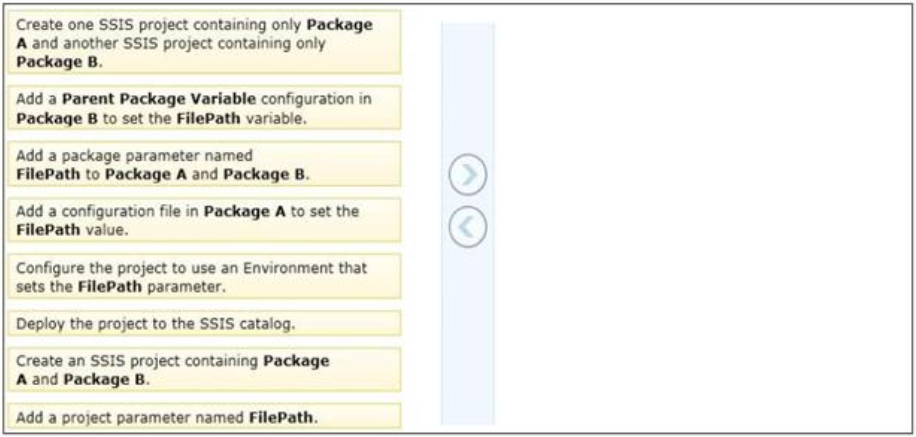
Task: Select 'Create one SSIS project containing only Package A' item
Action: [204, 42]
